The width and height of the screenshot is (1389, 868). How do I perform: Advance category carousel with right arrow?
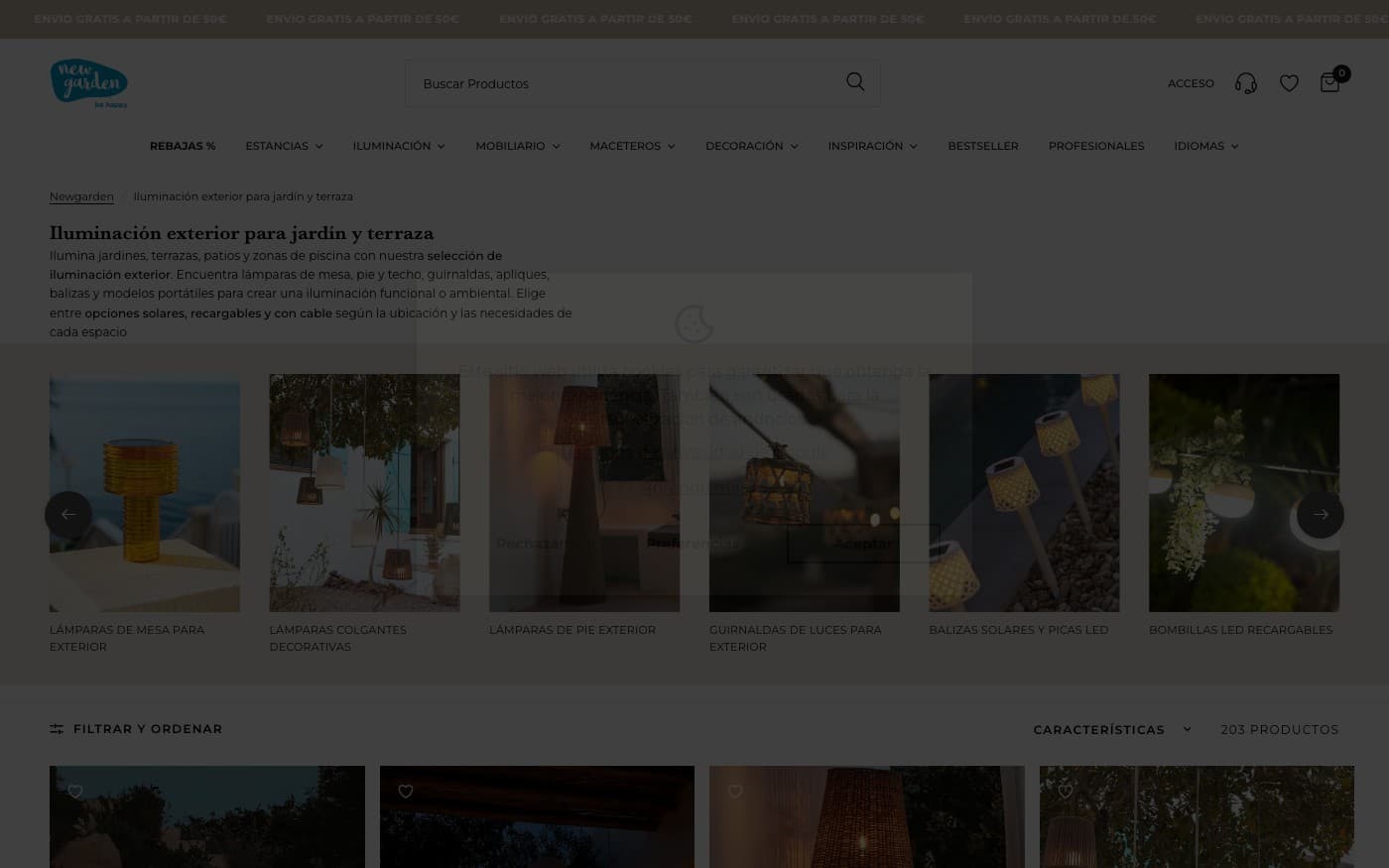point(1321,515)
